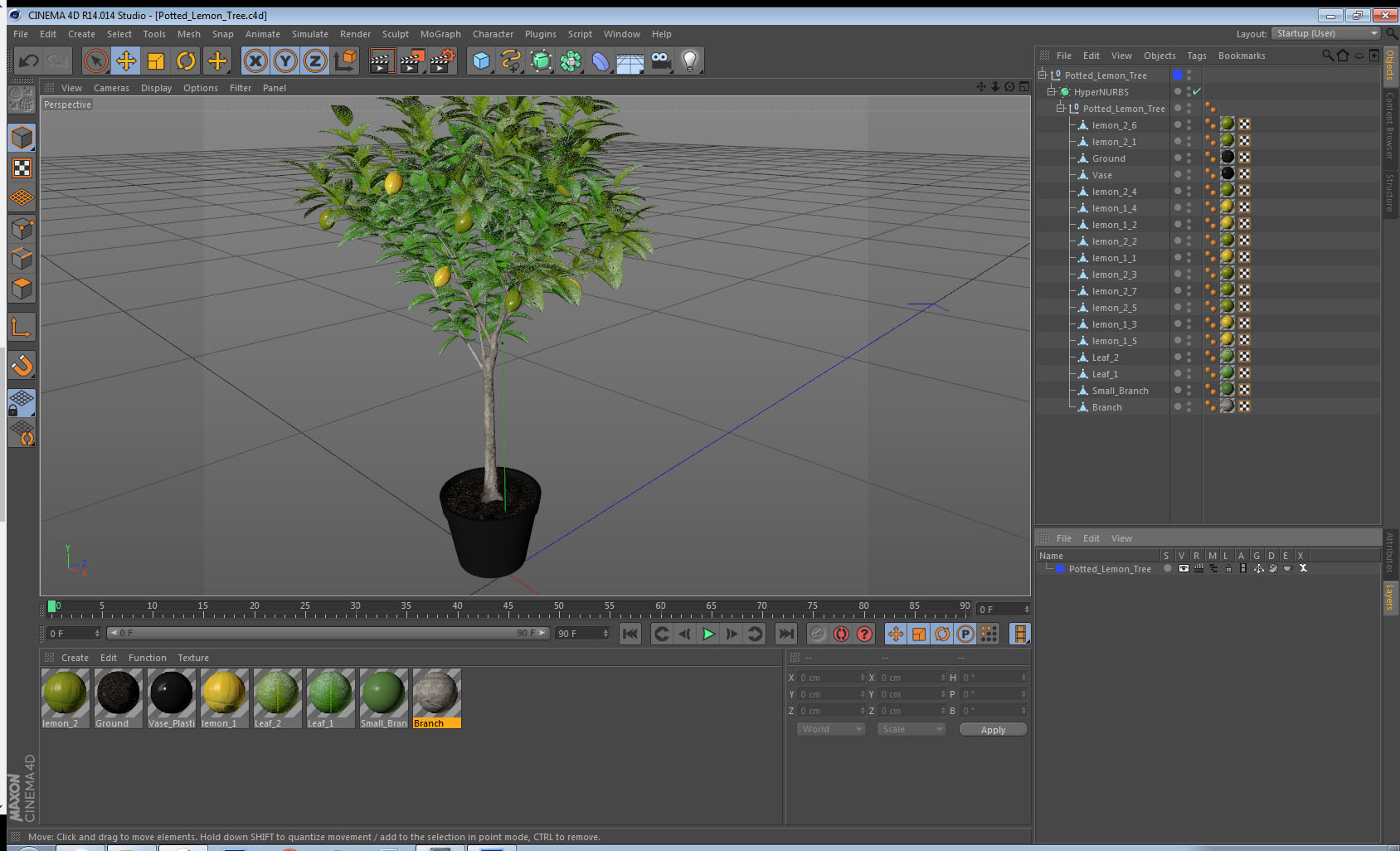Add a HyperNURBS generator object

(x=541, y=61)
